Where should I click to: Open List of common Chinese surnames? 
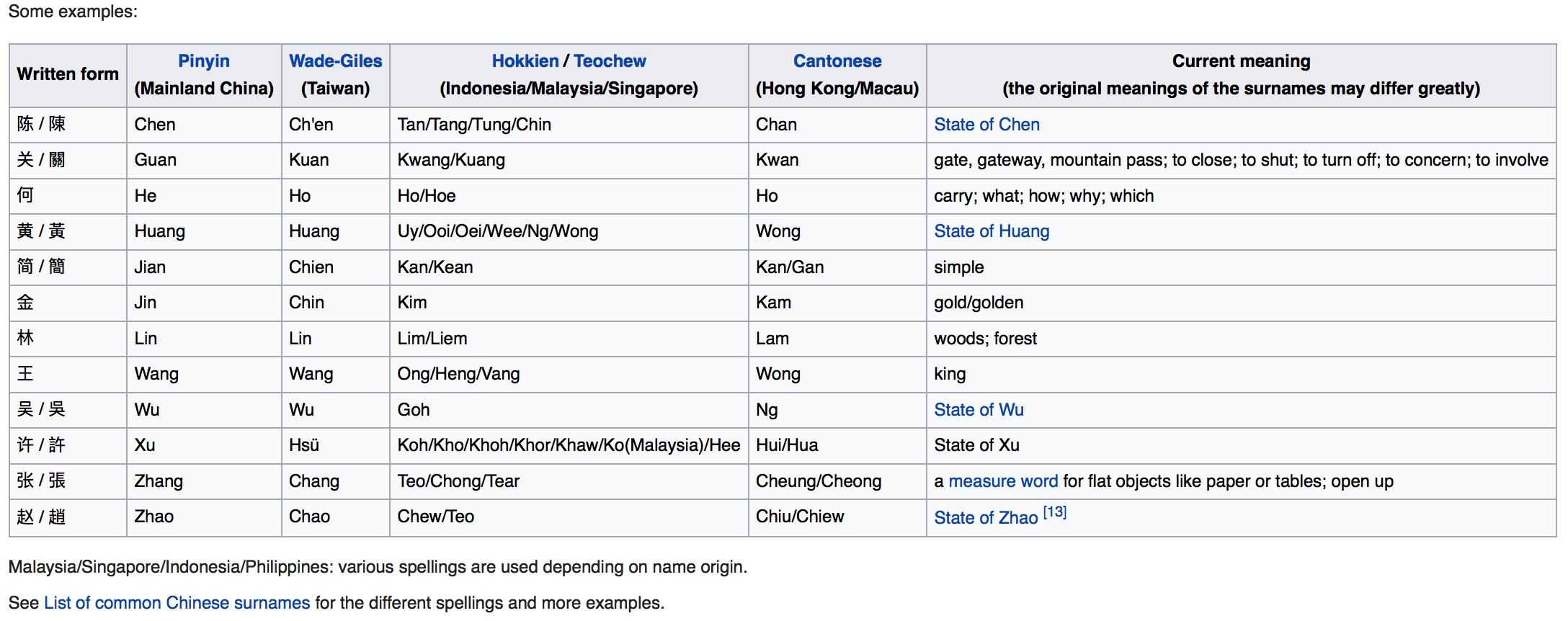pos(177,603)
